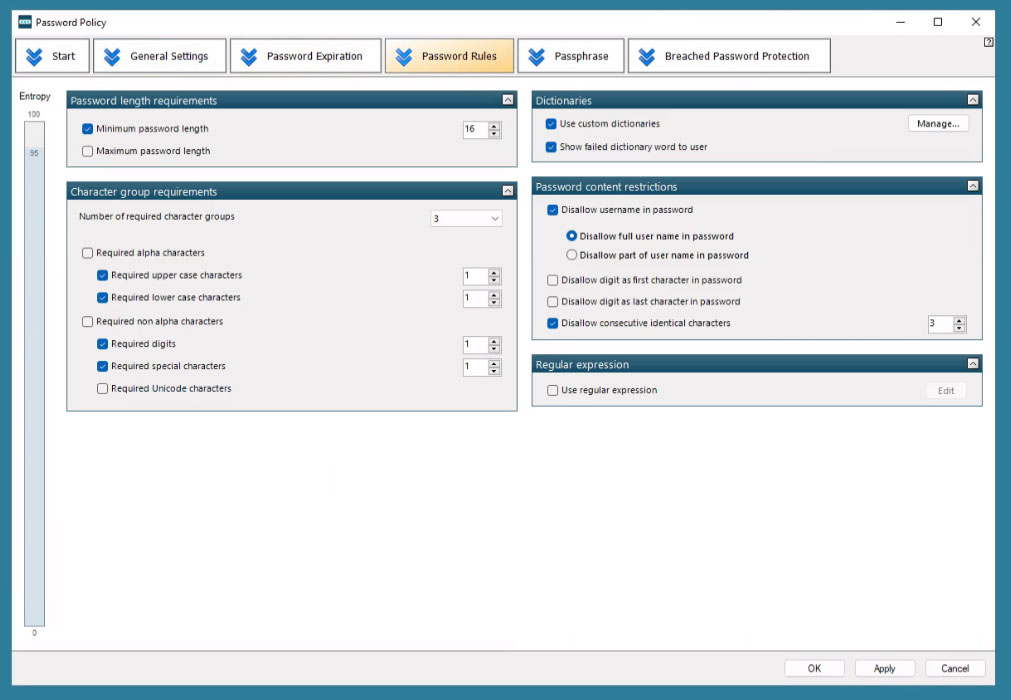Click the Number of required character groups label
This screenshot has height=700, width=1011.
(157, 217)
